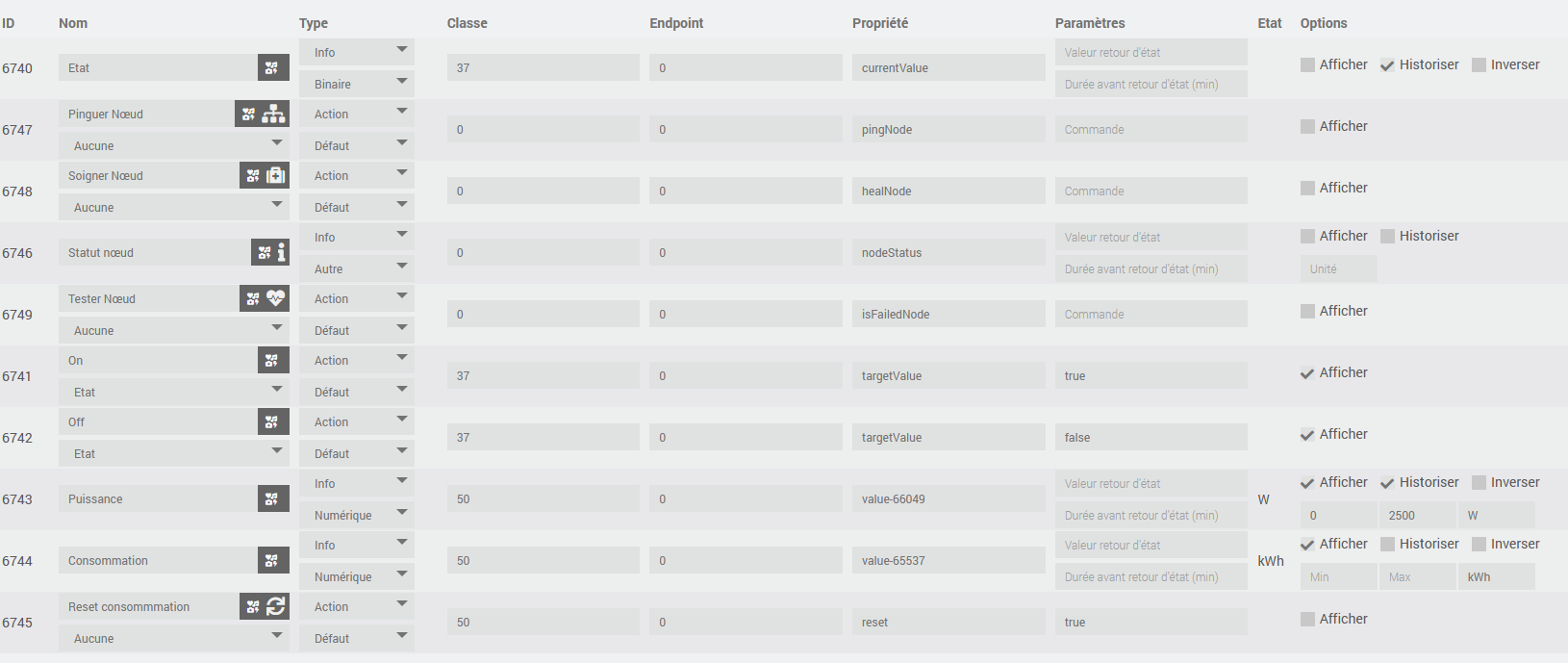Click the heartbeat icon beside Tester Nœud

[276, 299]
